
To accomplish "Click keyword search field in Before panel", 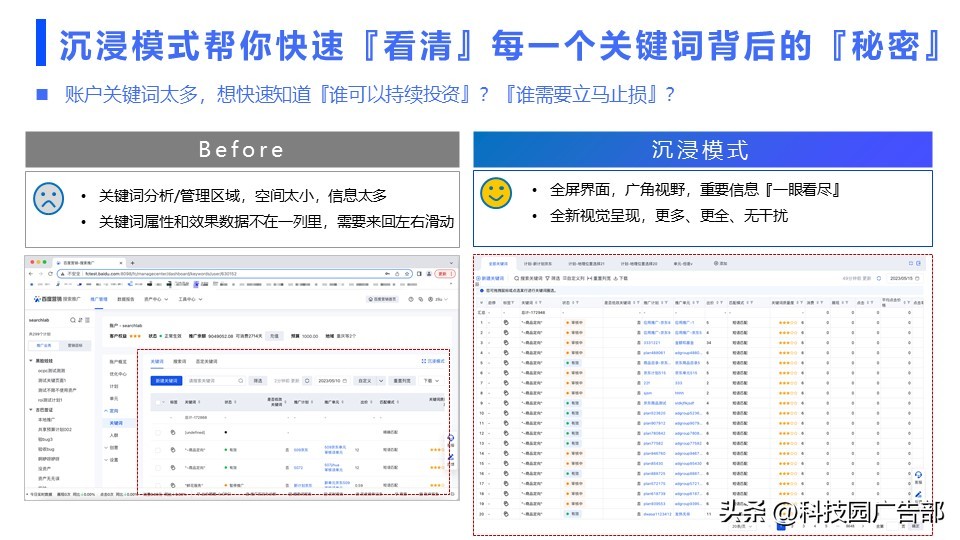I will click(x=215, y=380).
